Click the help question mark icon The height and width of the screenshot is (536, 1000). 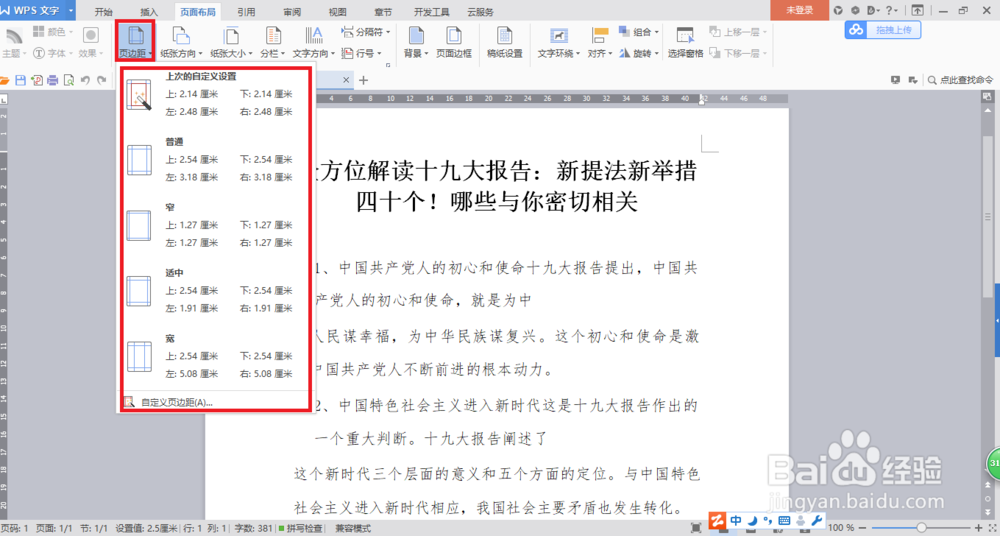[x=888, y=10]
